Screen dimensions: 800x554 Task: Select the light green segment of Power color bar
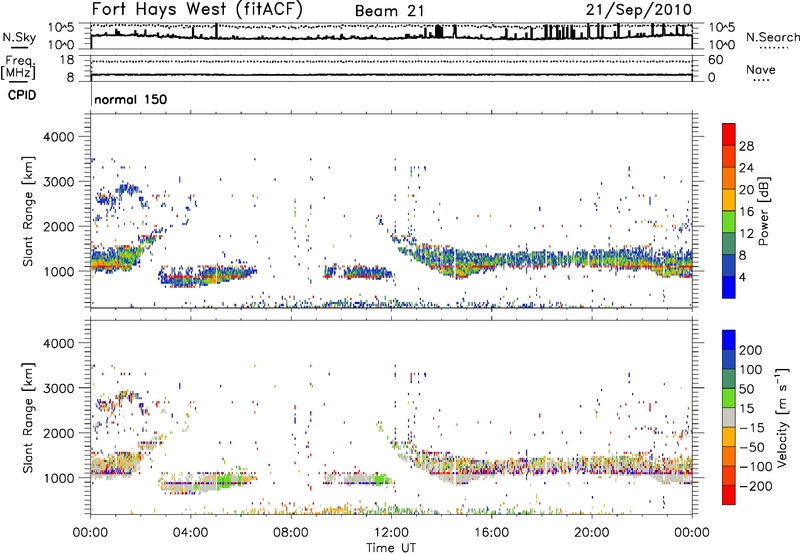pos(729,222)
